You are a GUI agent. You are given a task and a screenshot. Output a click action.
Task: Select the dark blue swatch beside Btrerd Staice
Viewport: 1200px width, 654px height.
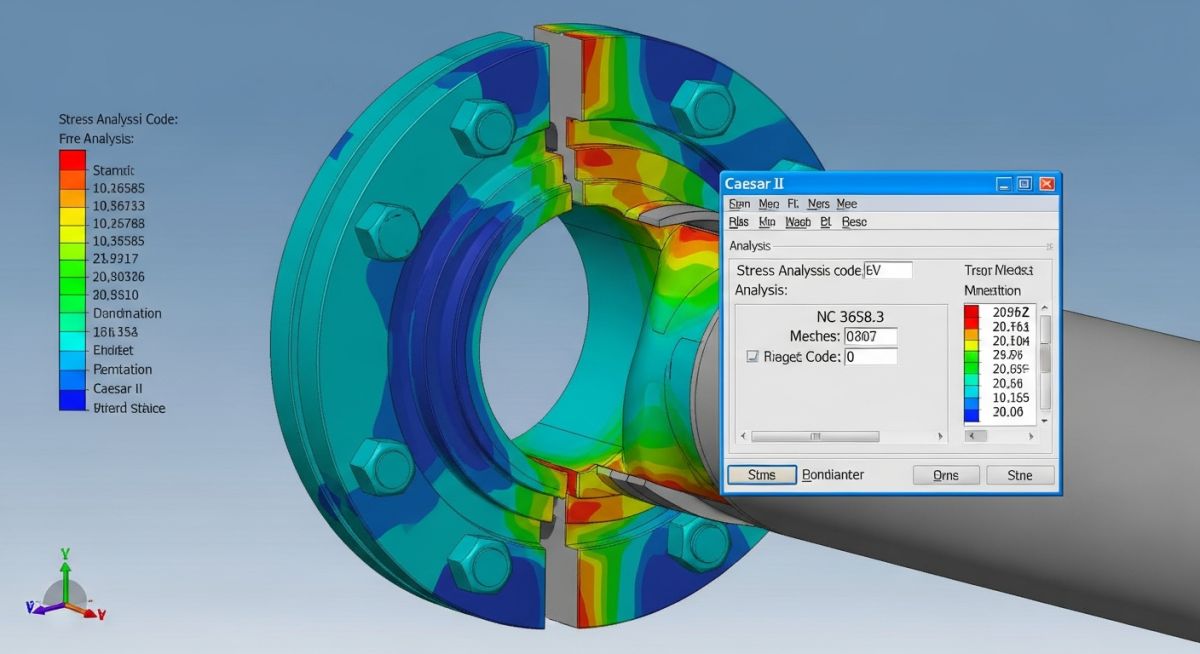click(72, 401)
